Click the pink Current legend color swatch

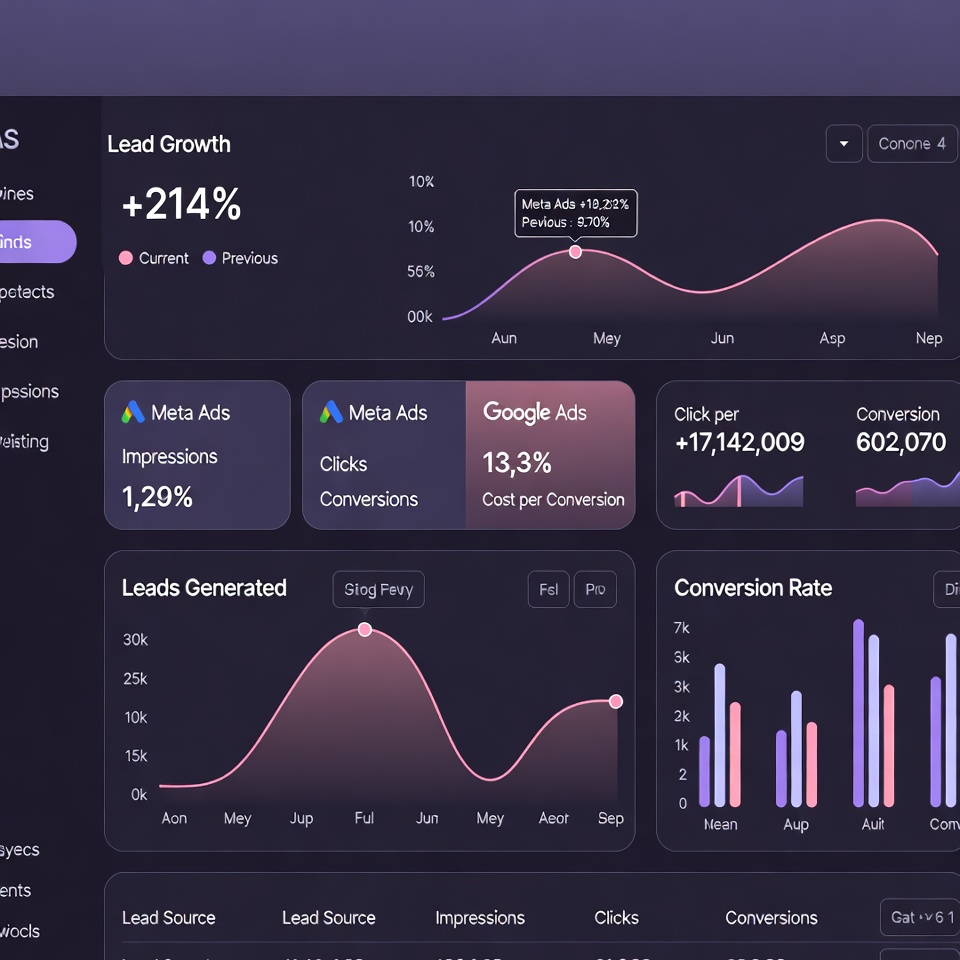(125, 258)
